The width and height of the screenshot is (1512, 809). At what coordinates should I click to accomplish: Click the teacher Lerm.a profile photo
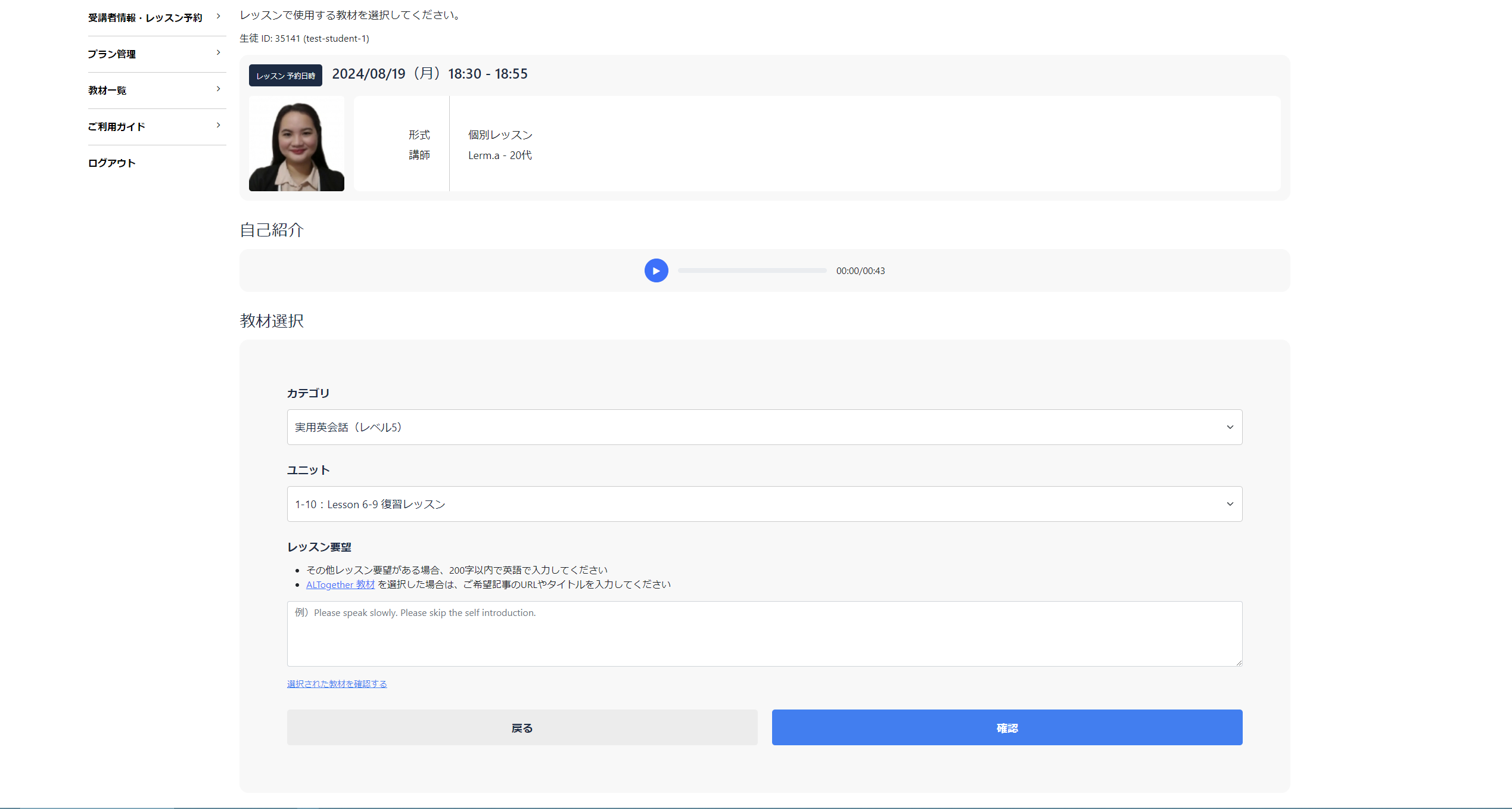point(296,144)
